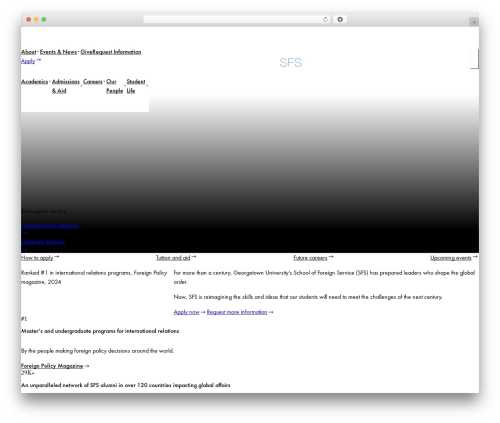Open the About link

(x=29, y=52)
